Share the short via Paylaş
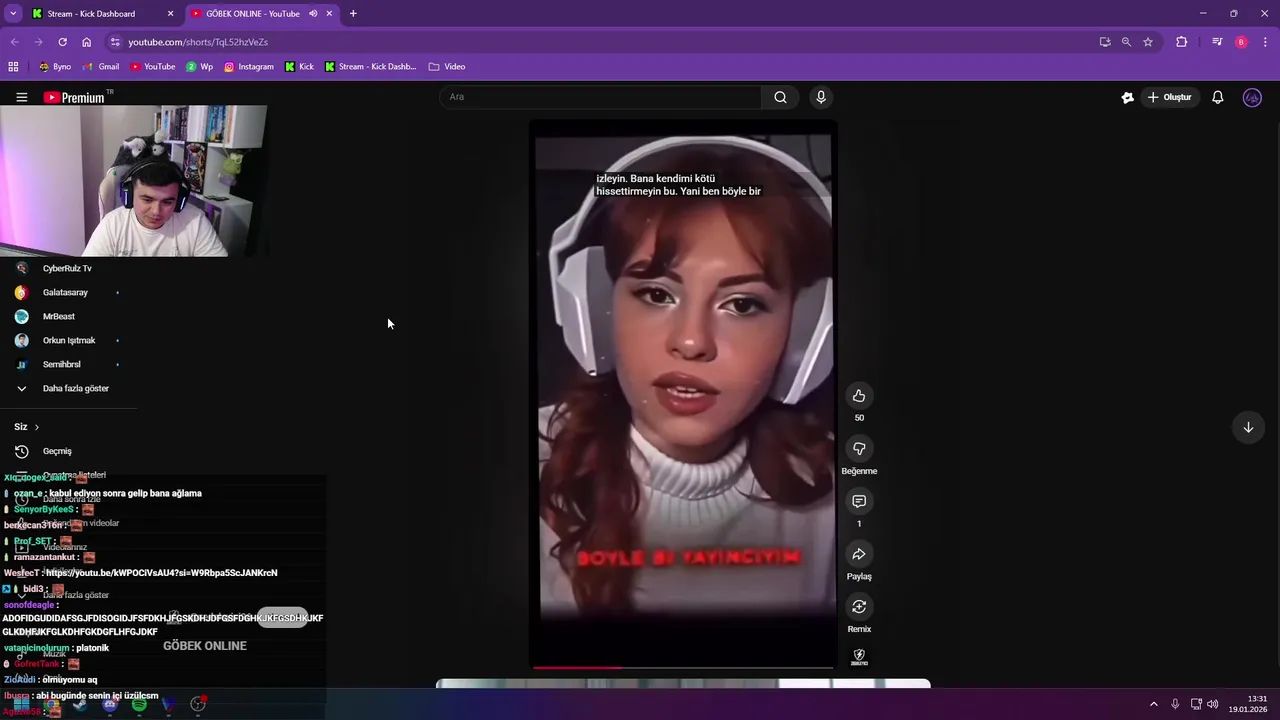1280x720 pixels. (x=858, y=554)
